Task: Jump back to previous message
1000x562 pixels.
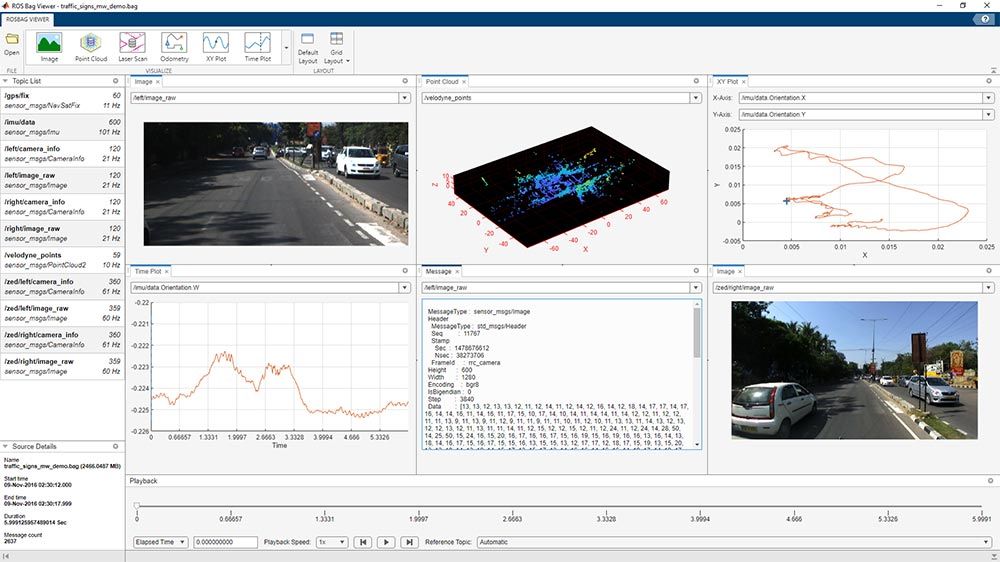Action: click(x=364, y=542)
